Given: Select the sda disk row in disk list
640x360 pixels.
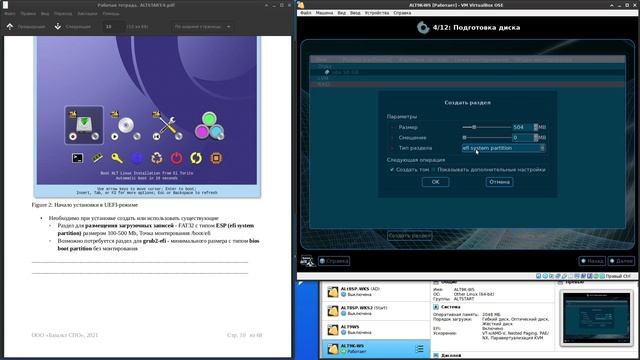Looking at the screenshot, I should pyautogui.click(x=467, y=72).
